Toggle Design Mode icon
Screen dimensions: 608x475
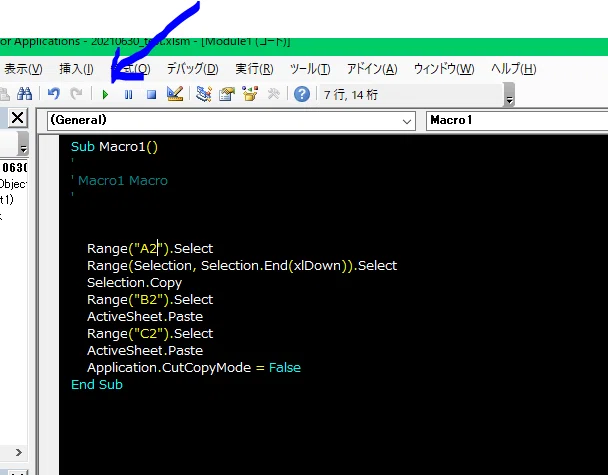click(x=175, y=93)
